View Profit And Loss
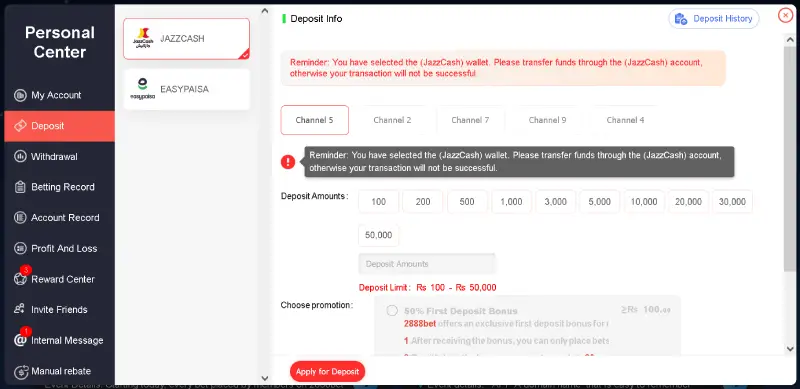The height and width of the screenshot is (389, 800). (x=59, y=249)
